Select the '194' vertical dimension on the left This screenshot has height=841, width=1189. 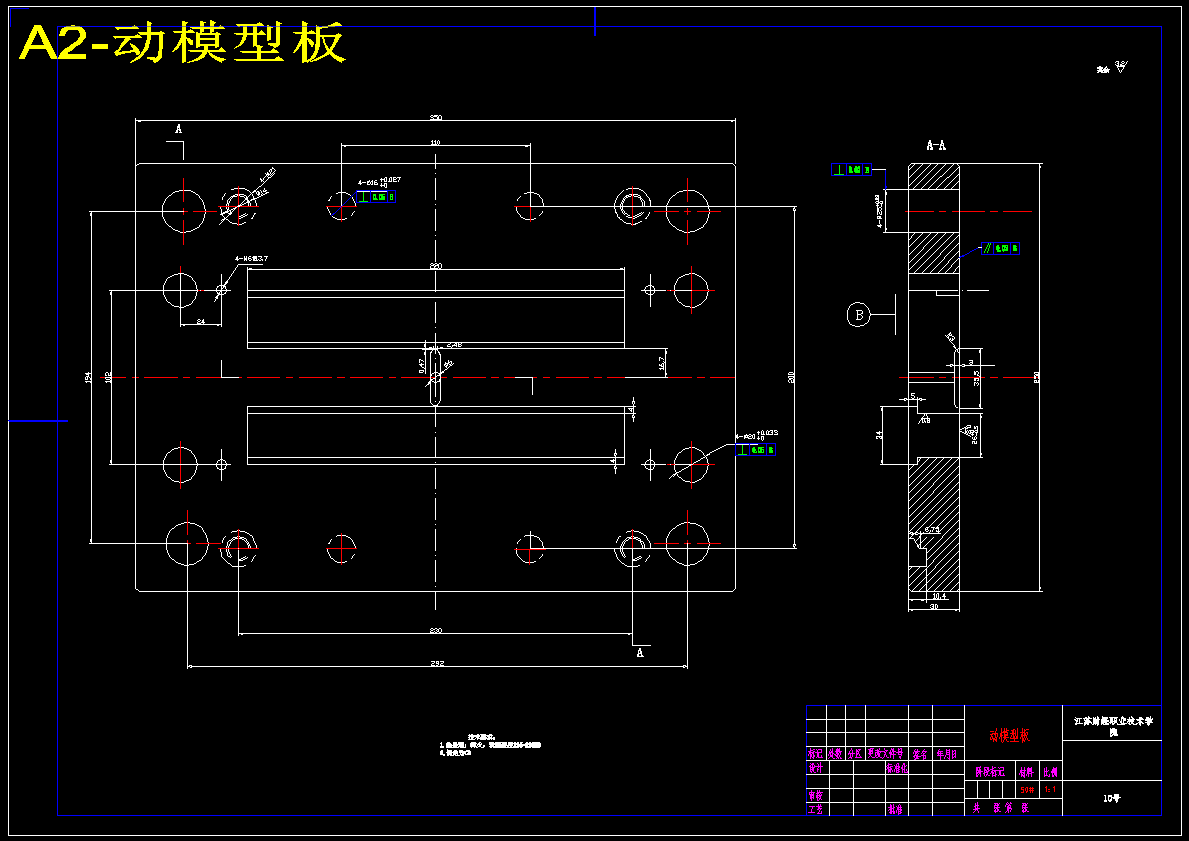point(88,376)
